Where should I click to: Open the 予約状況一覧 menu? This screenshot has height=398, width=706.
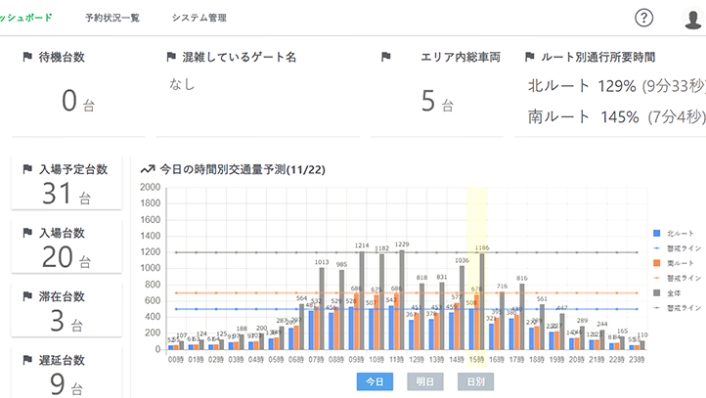(x=112, y=18)
